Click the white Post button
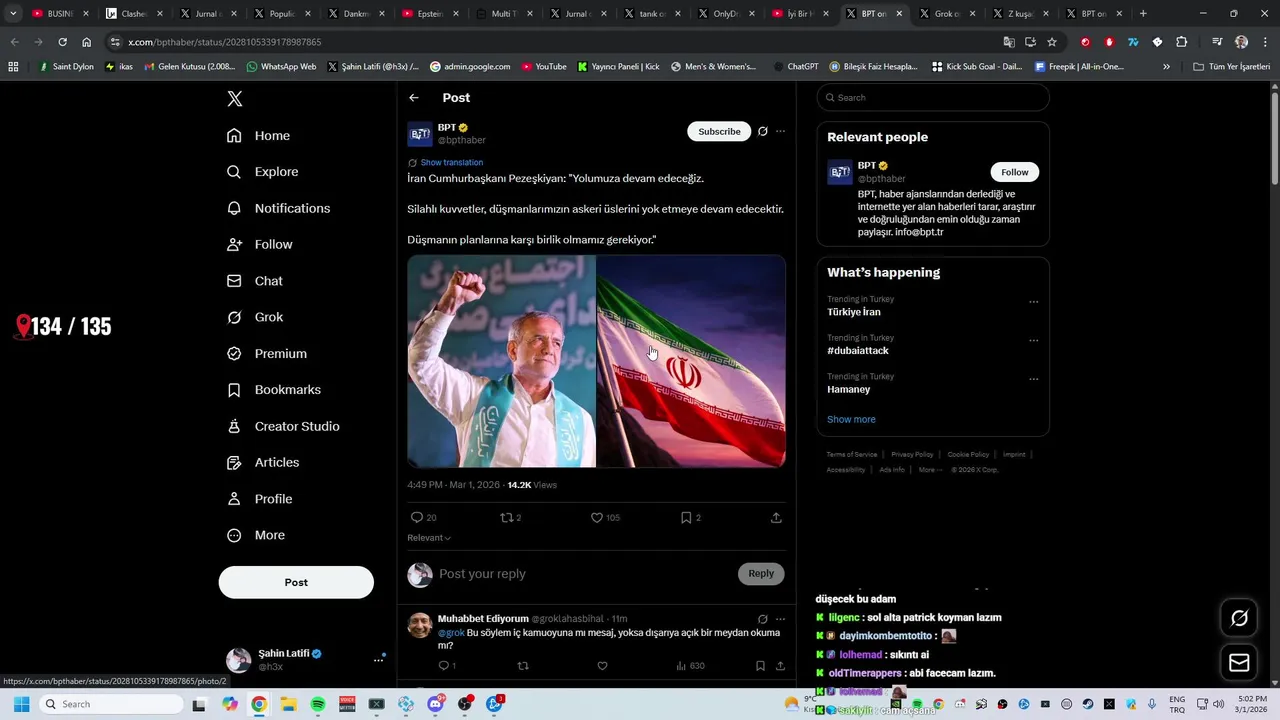This screenshot has height=720, width=1280. pyautogui.click(x=296, y=582)
